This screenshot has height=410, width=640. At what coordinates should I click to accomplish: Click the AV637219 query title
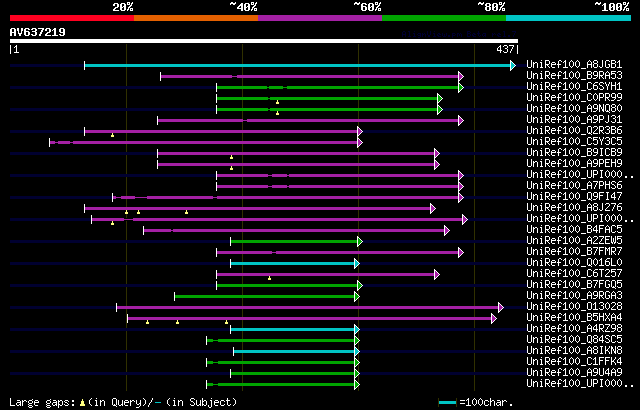[x=38, y=32]
